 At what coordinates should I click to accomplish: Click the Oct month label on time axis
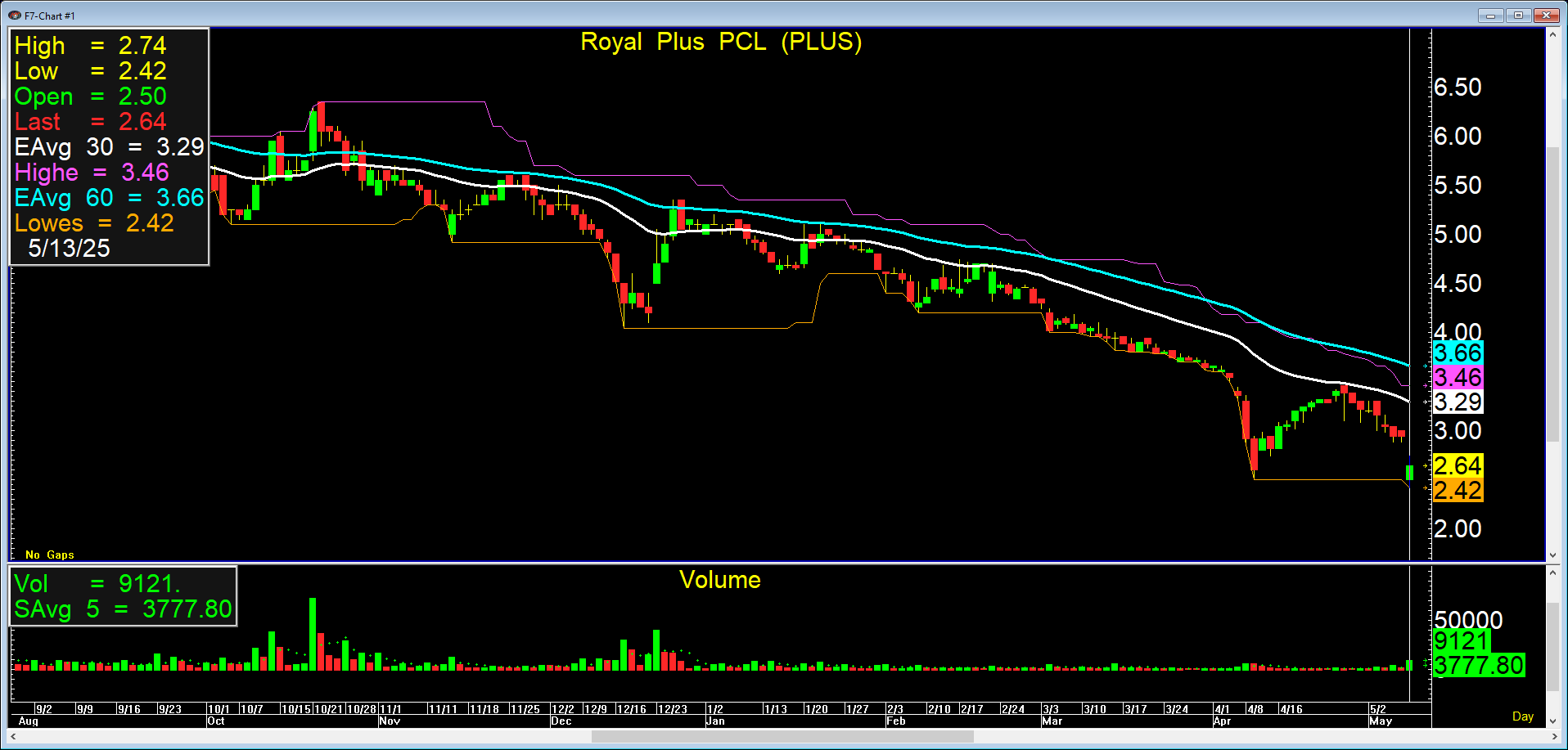click(216, 721)
